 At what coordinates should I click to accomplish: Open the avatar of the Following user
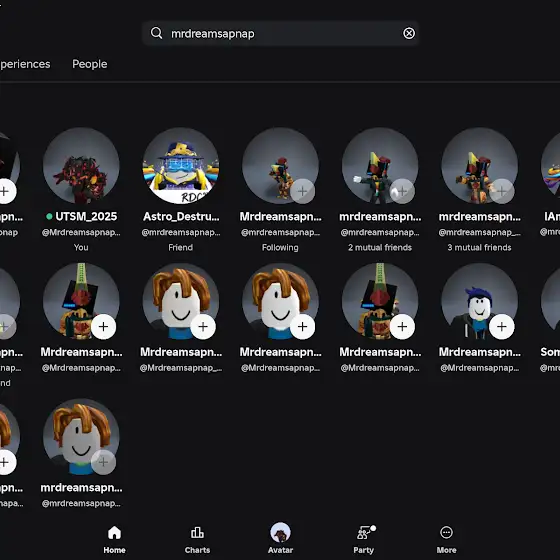pyautogui.click(x=280, y=166)
